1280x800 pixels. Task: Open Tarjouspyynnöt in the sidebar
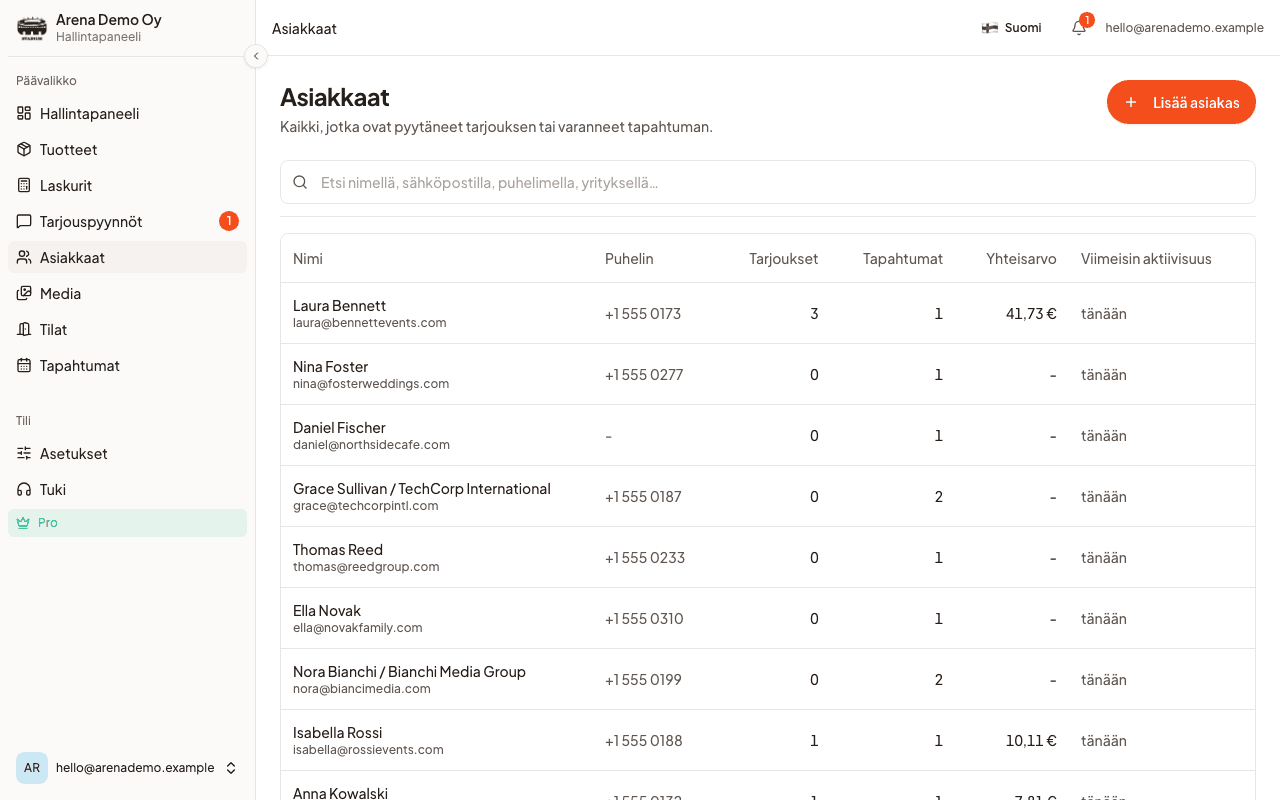click(127, 222)
